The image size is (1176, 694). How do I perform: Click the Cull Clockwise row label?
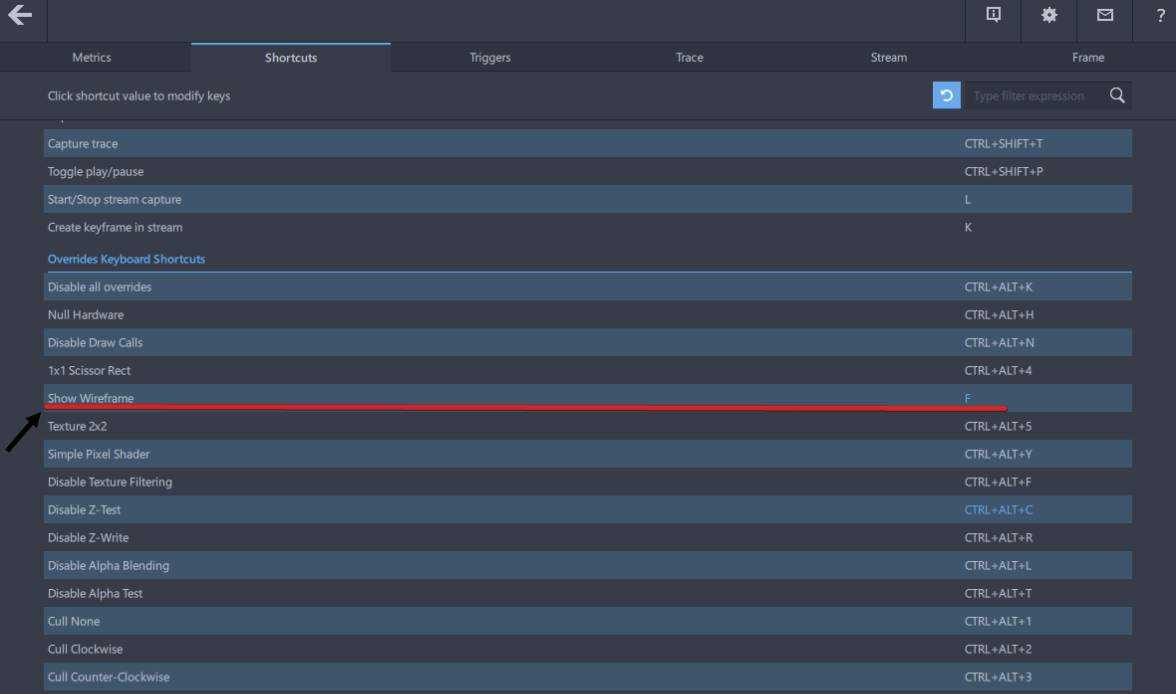(x=85, y=649)
